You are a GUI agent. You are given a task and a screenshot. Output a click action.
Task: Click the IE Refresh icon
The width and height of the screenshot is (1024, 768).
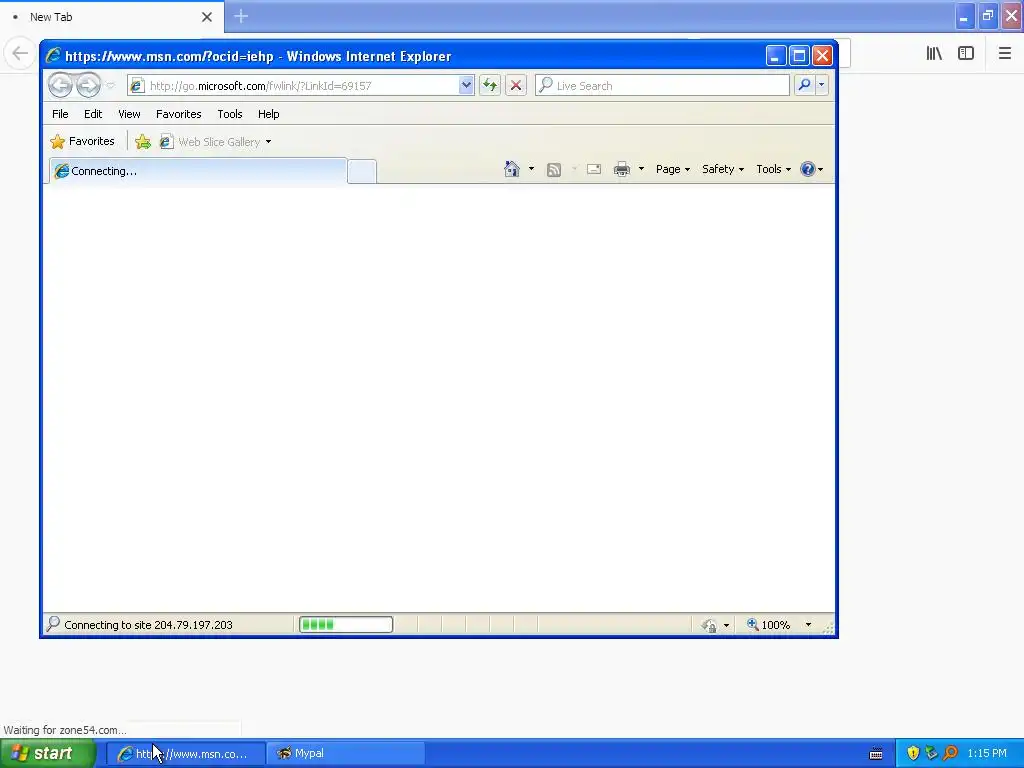pos(490,86)
